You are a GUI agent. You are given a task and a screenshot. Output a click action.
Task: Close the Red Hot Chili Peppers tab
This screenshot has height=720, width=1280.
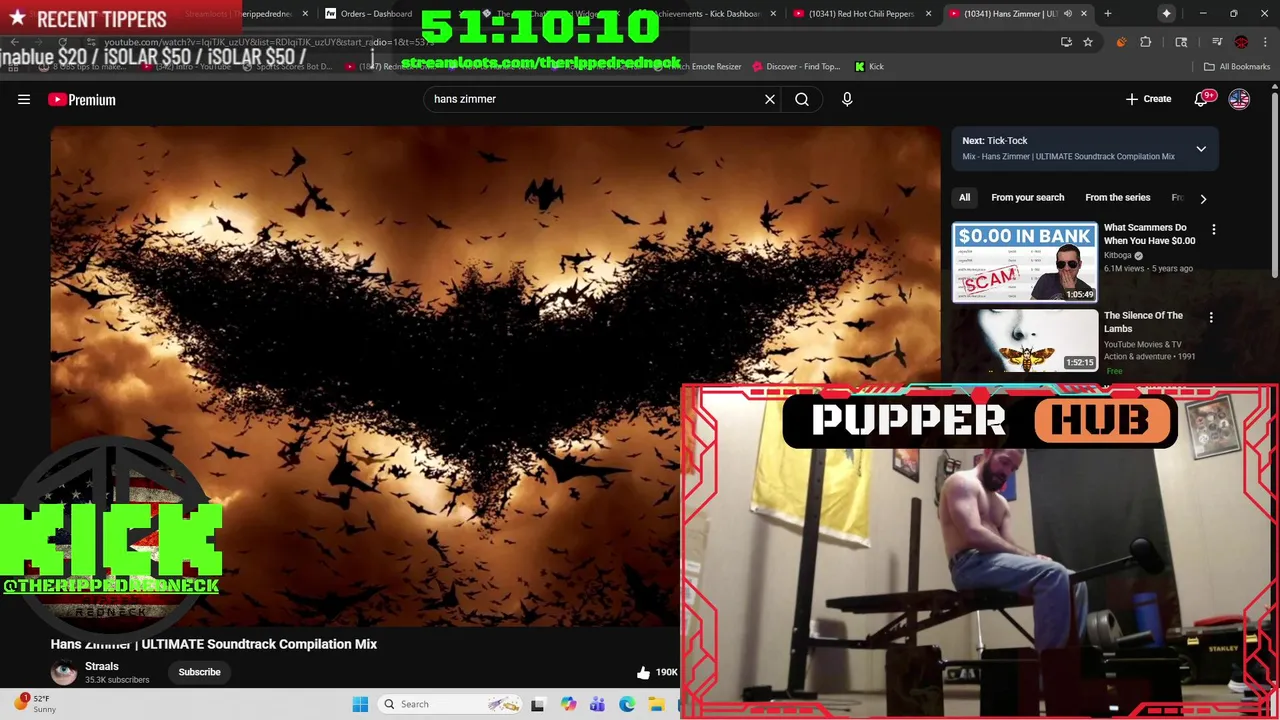point(928,13)
